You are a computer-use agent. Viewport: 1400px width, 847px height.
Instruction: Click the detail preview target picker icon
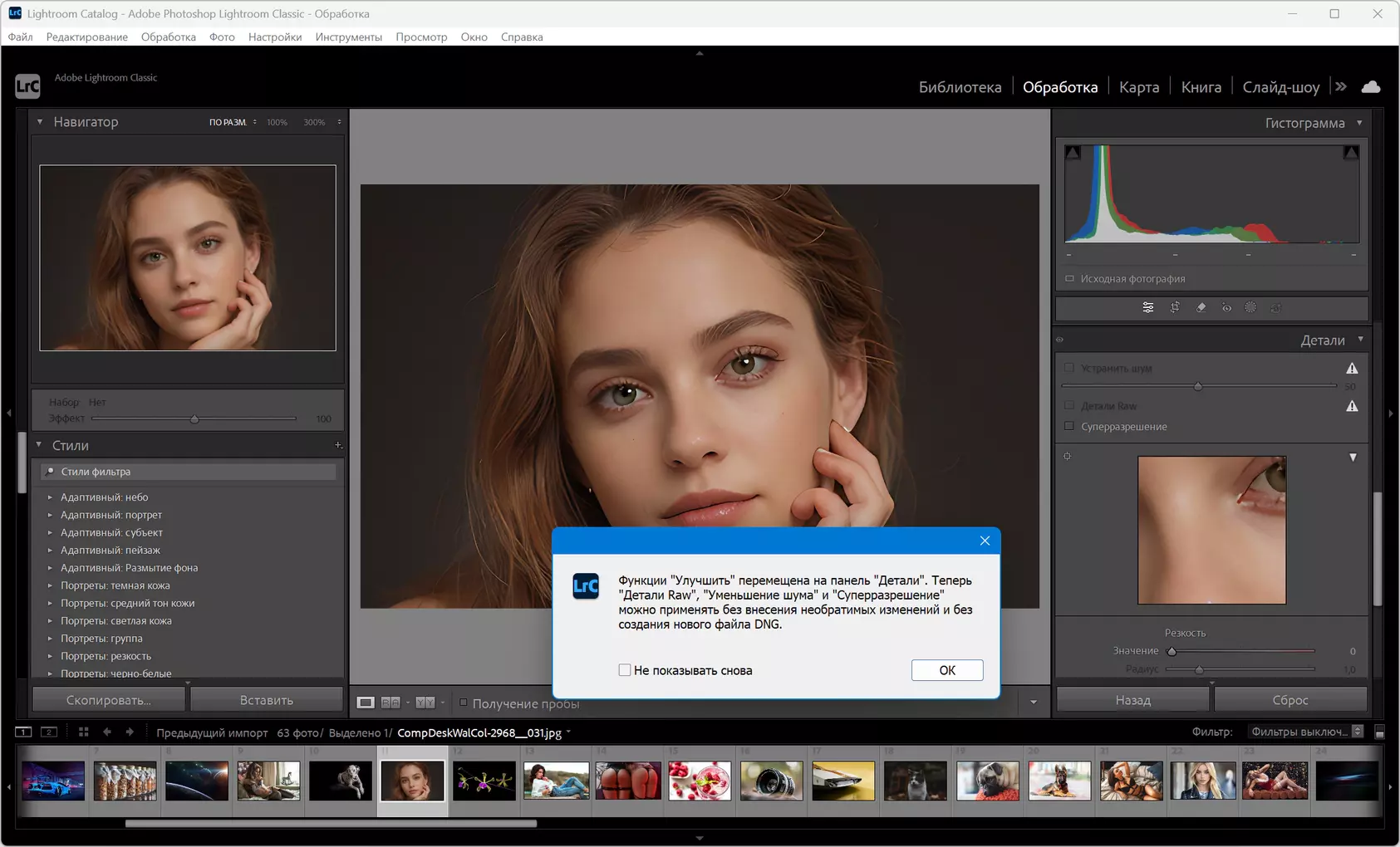pos(1068,456)
